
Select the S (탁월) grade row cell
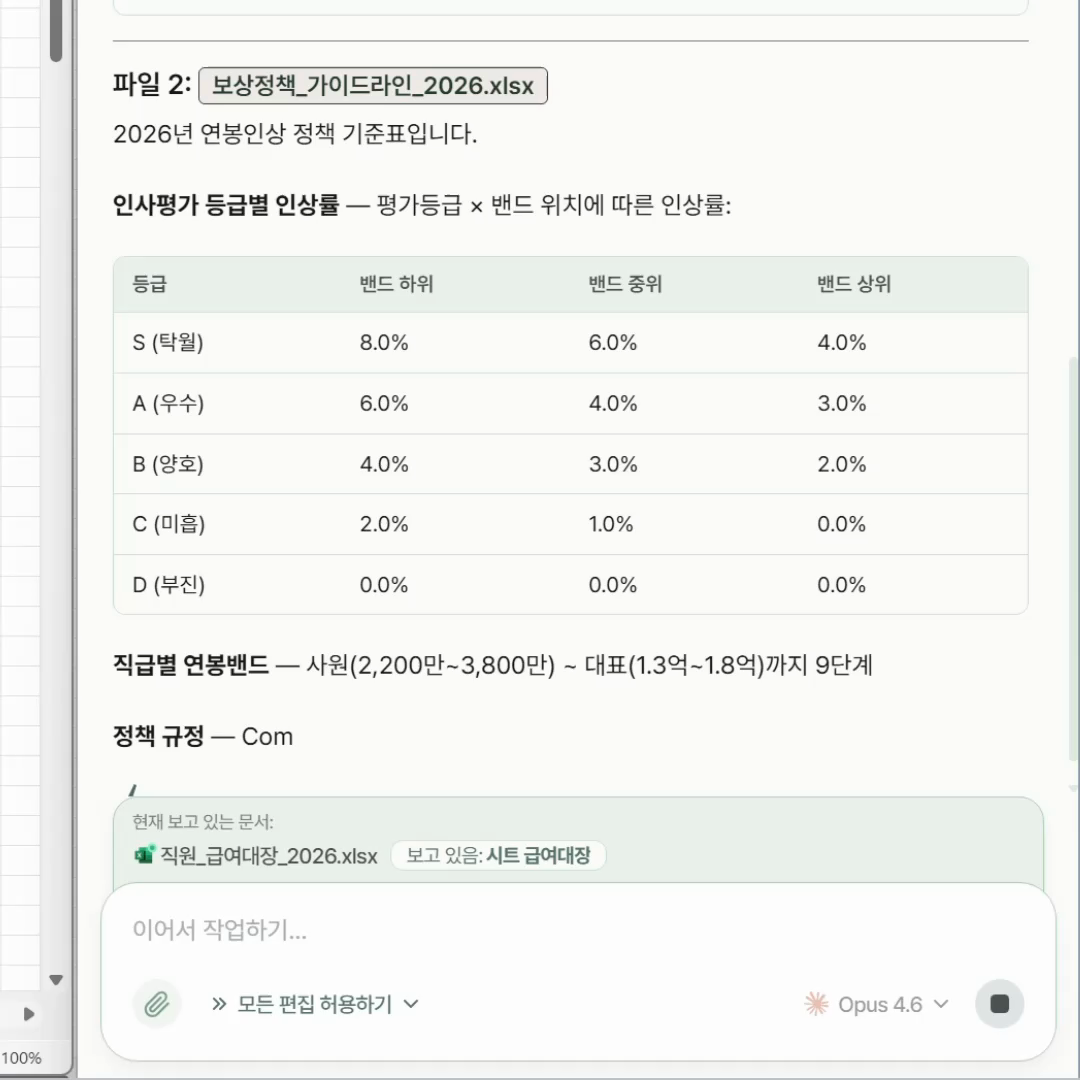168,343
